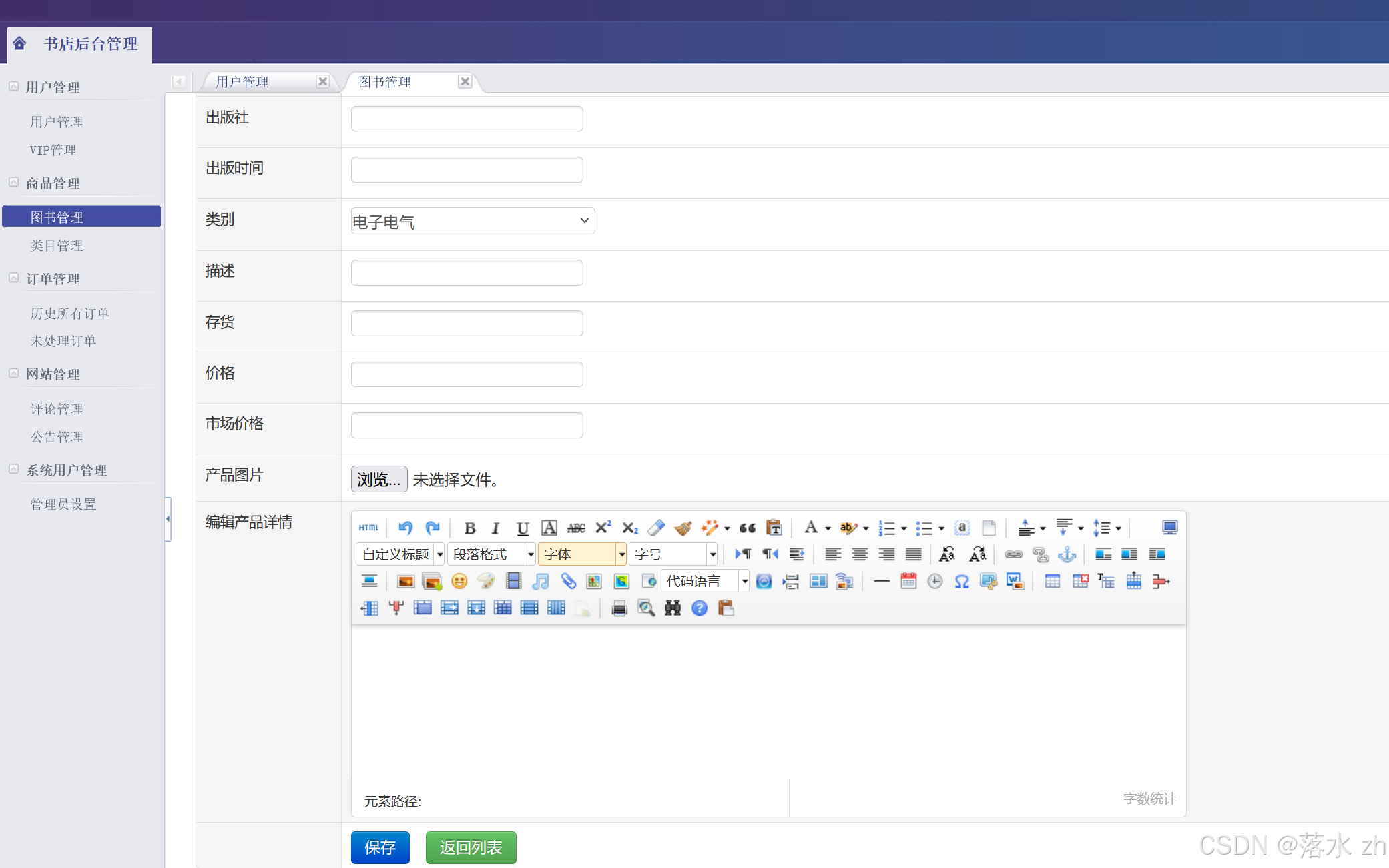Toggle italic text formatting
The height and width of the screenshot is (868, 1389).
pyautogui.click(x=495, y=528)
